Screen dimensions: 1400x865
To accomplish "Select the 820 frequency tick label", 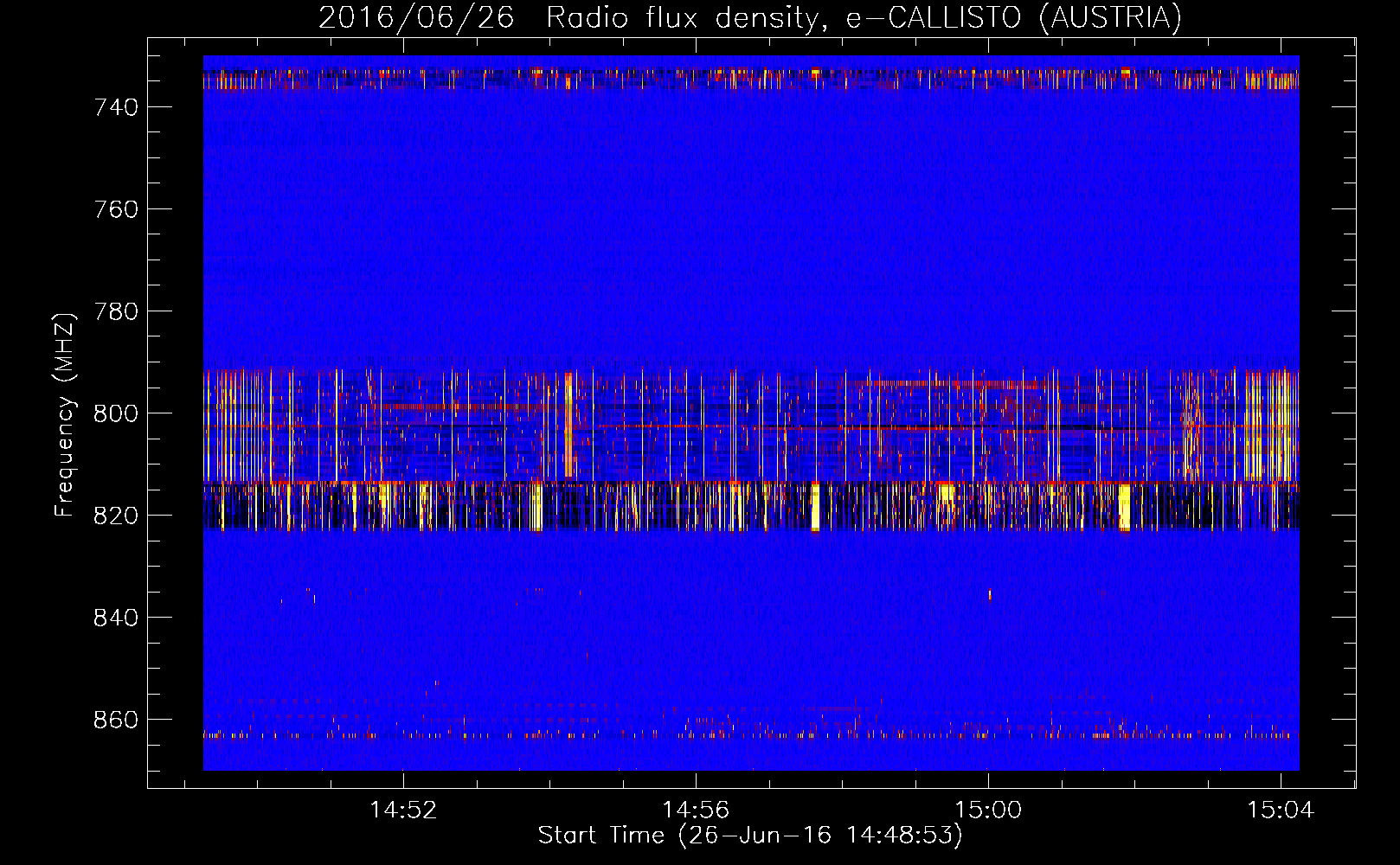I will pos(116,516).
